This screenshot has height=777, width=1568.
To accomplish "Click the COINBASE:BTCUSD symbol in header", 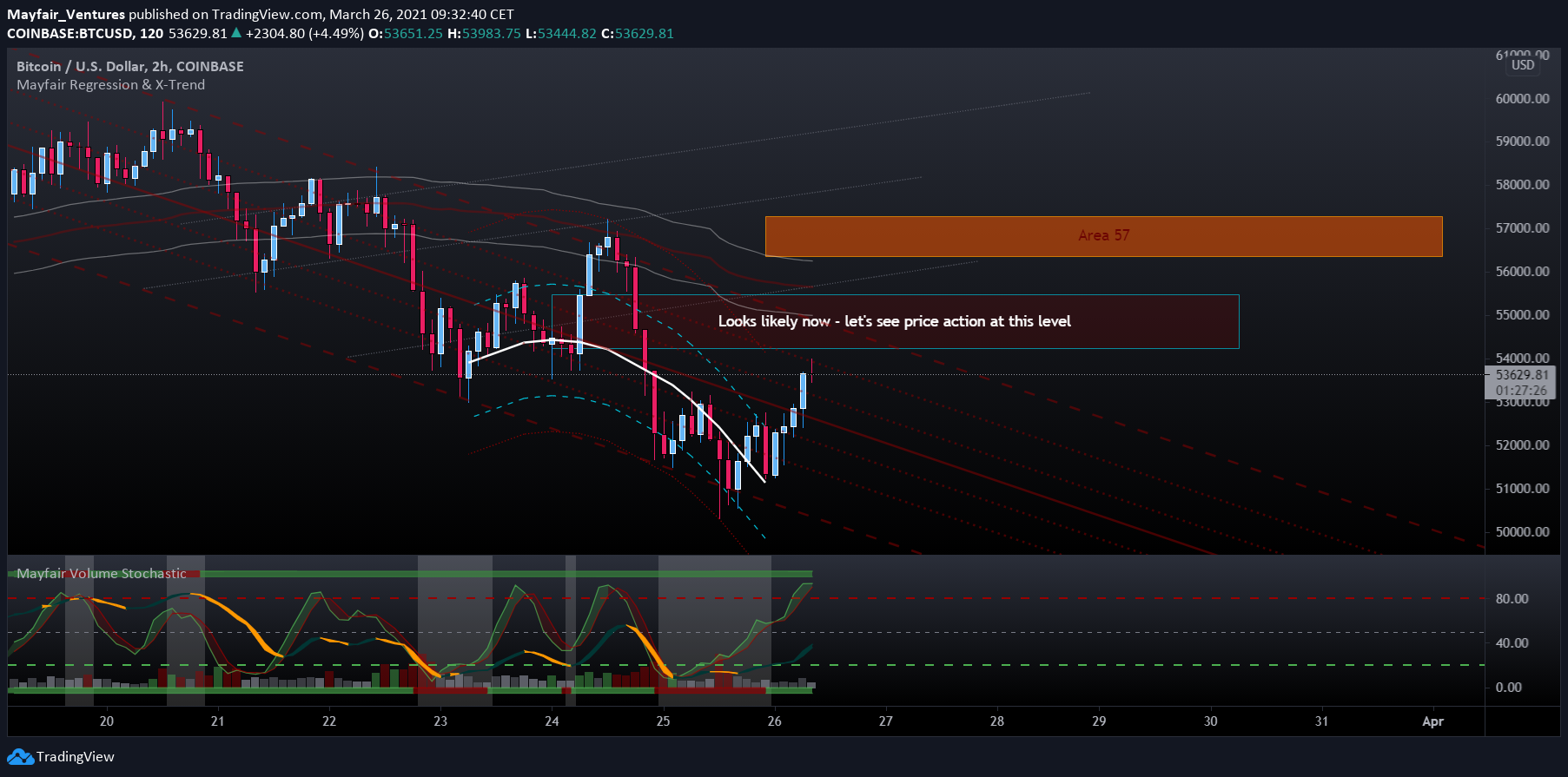I will pos(70,34).
